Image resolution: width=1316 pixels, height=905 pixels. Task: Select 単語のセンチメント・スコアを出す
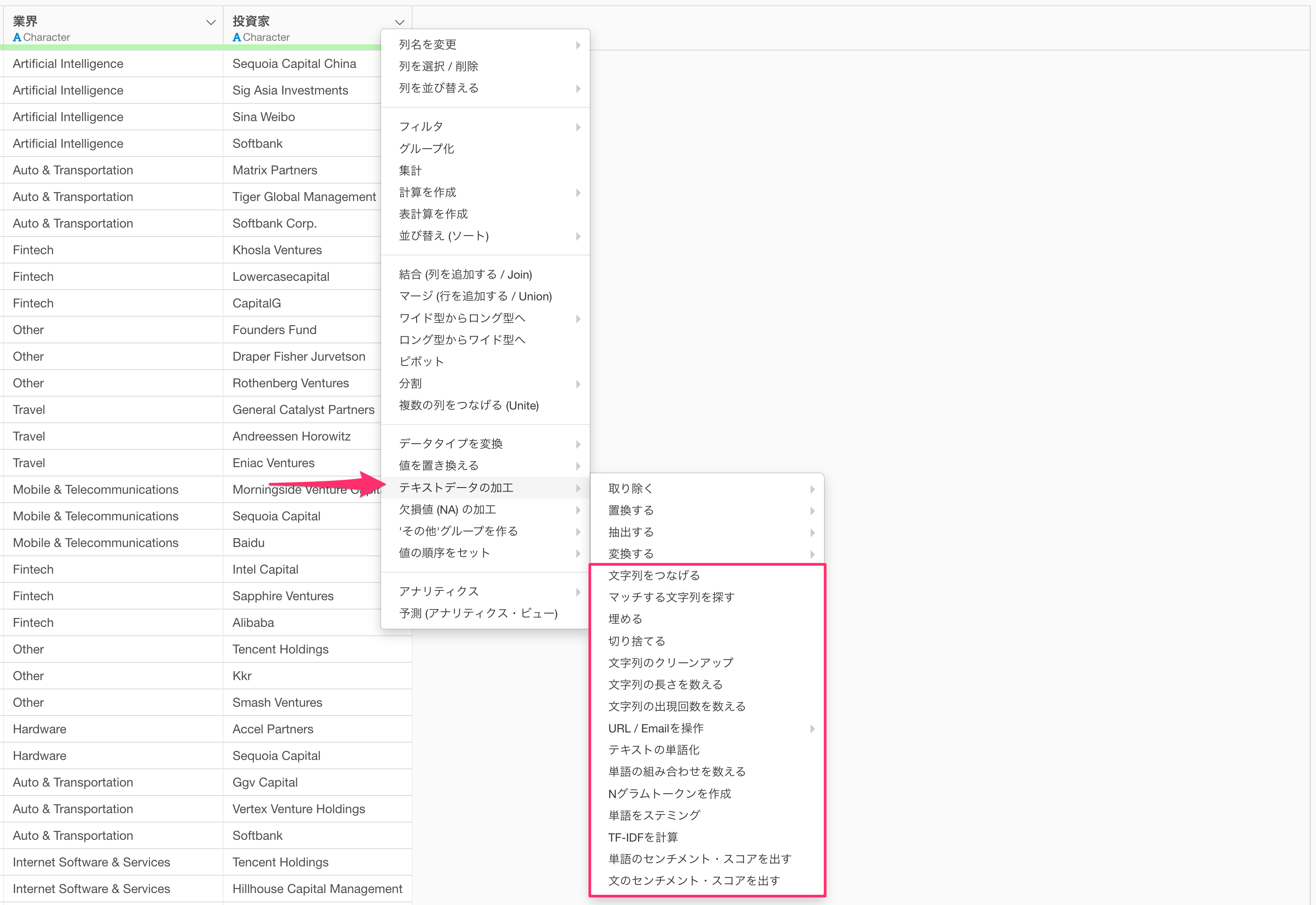tap(707, 859)
